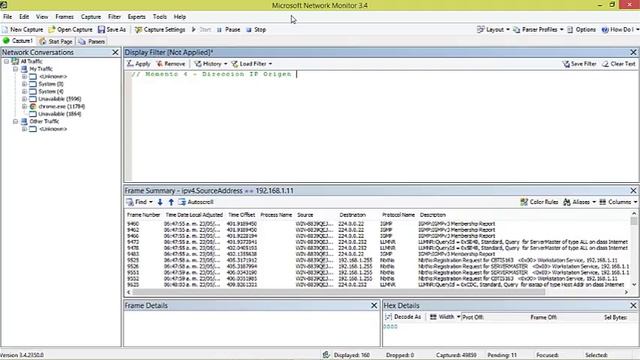Open Capture Settings
The width and height of the screenshot is (640, 360).
160,29
